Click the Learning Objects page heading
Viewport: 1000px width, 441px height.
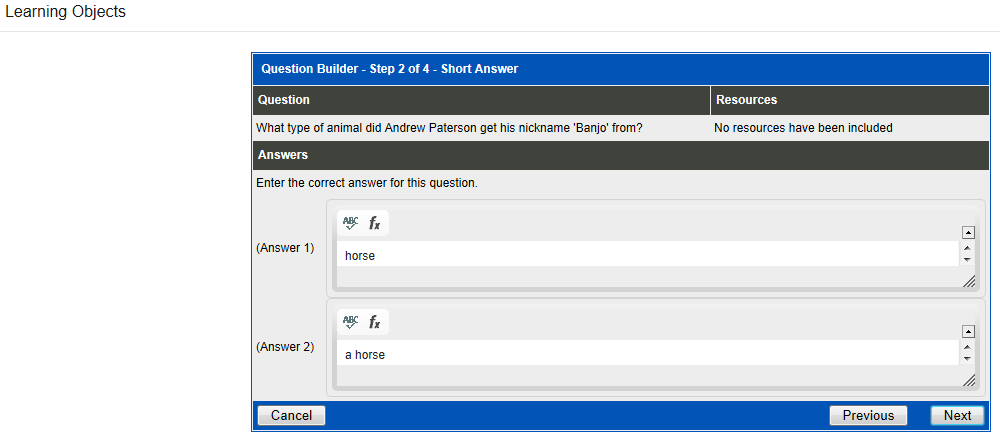pyautogui.click(x=66, y=12)
